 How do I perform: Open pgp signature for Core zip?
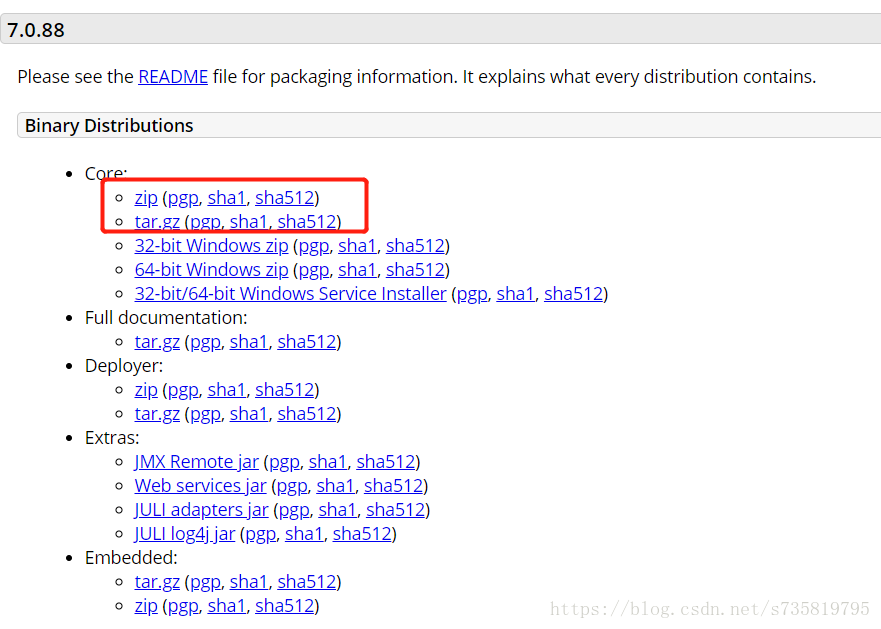[x=183, y=198]
